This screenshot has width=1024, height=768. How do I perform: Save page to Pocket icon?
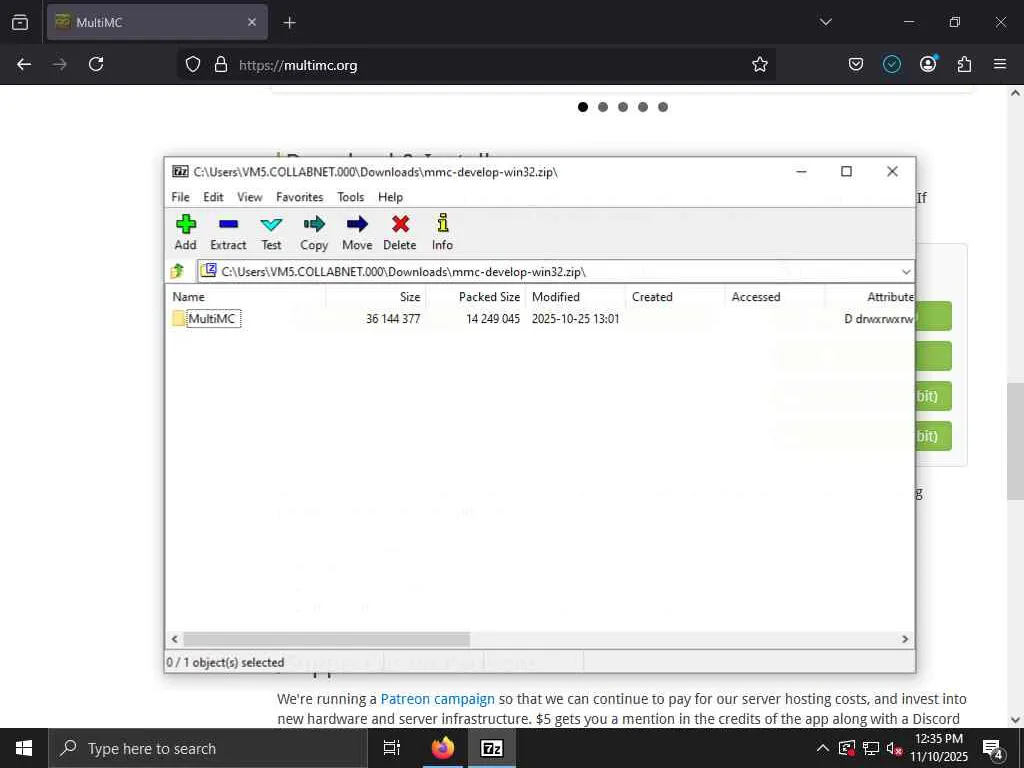[856, 64]
